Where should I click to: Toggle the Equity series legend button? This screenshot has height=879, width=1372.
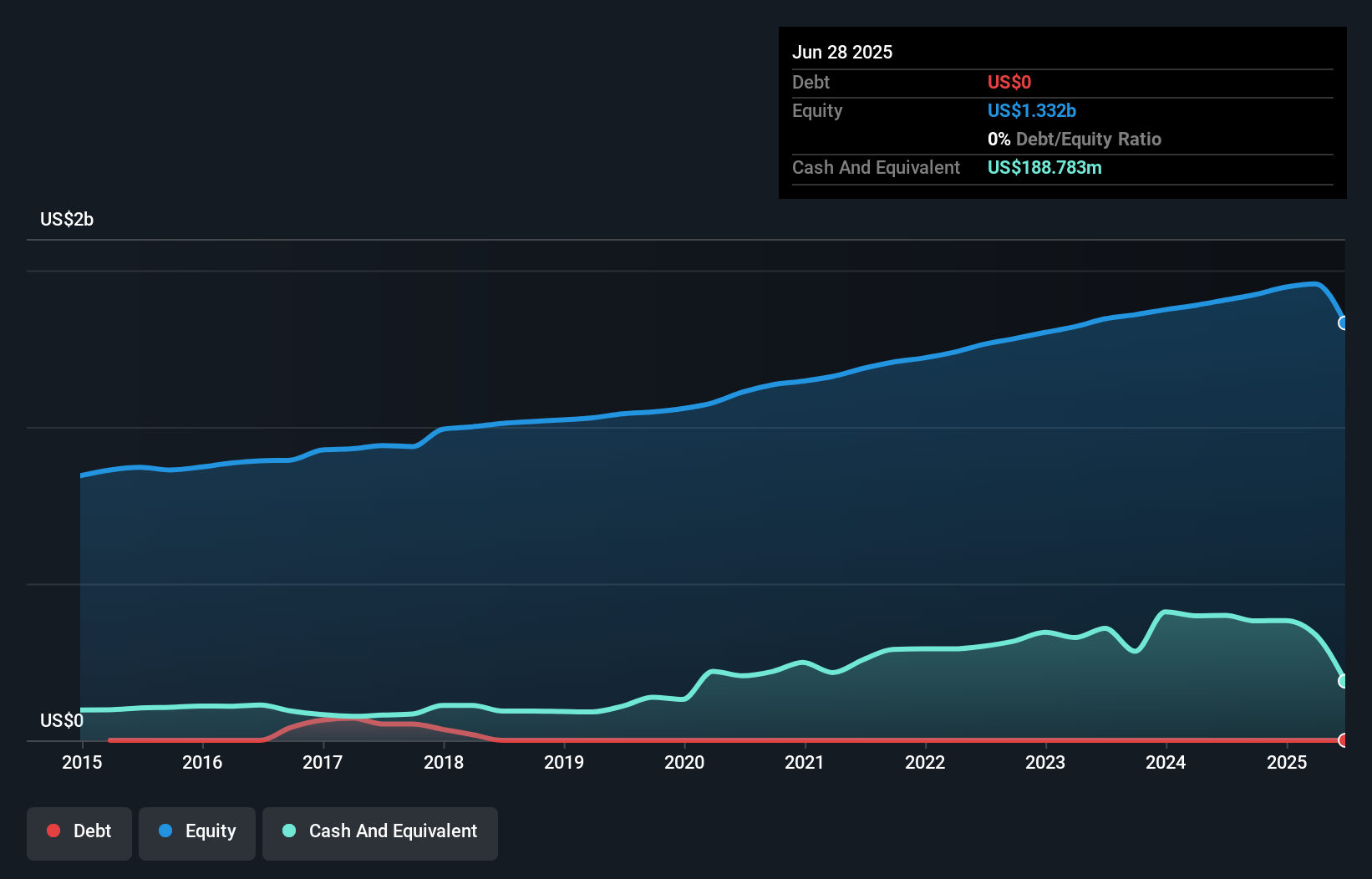click(197, 833)
